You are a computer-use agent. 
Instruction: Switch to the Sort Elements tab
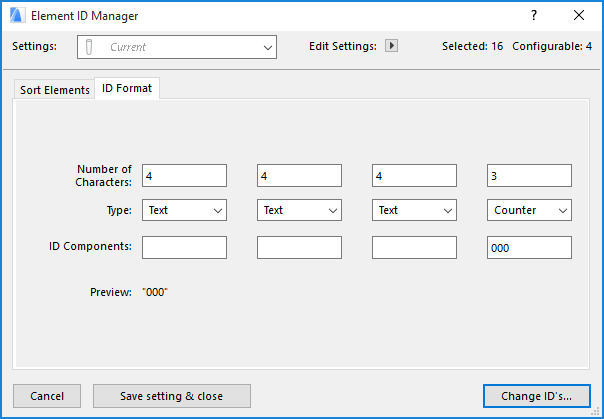point(55,90)
